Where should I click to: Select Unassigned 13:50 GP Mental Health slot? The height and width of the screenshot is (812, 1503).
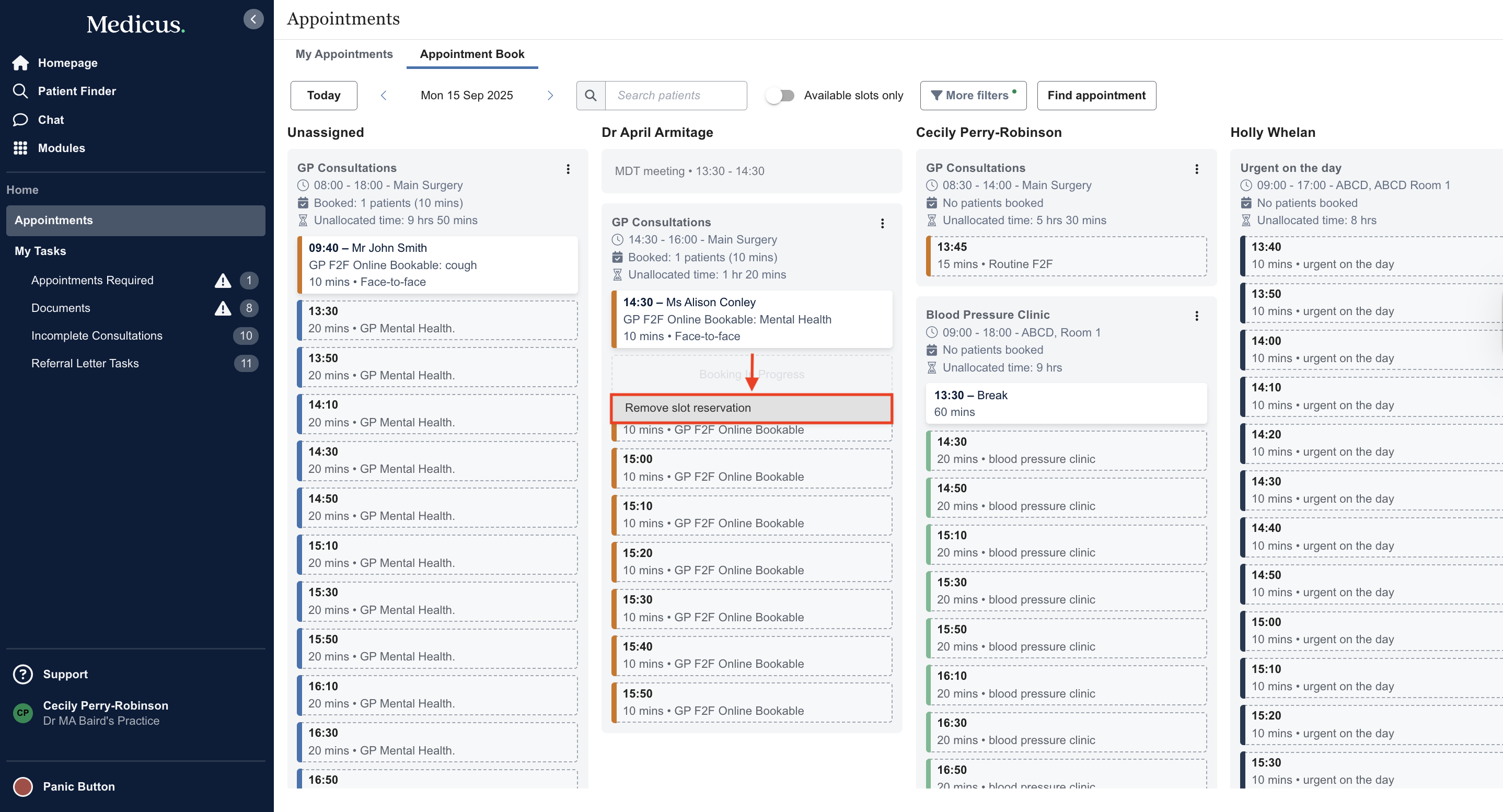click(x=437, y=367)
